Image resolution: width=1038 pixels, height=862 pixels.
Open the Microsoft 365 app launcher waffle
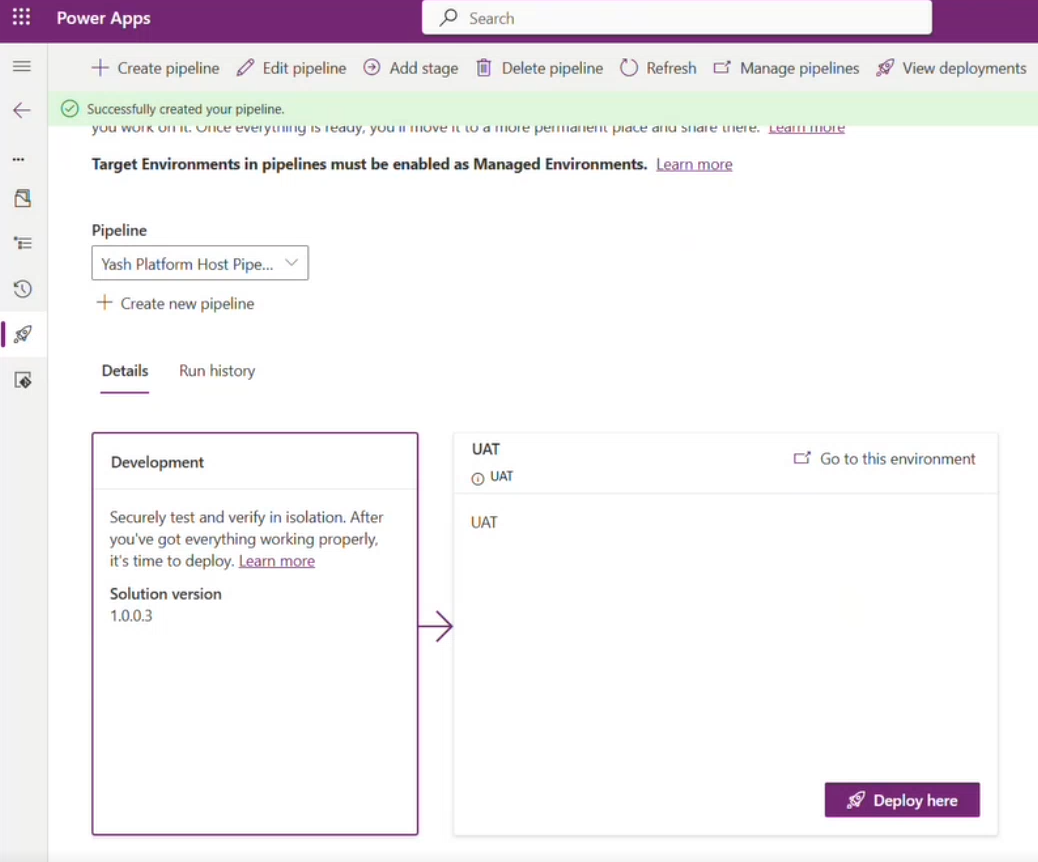point(21,17)
